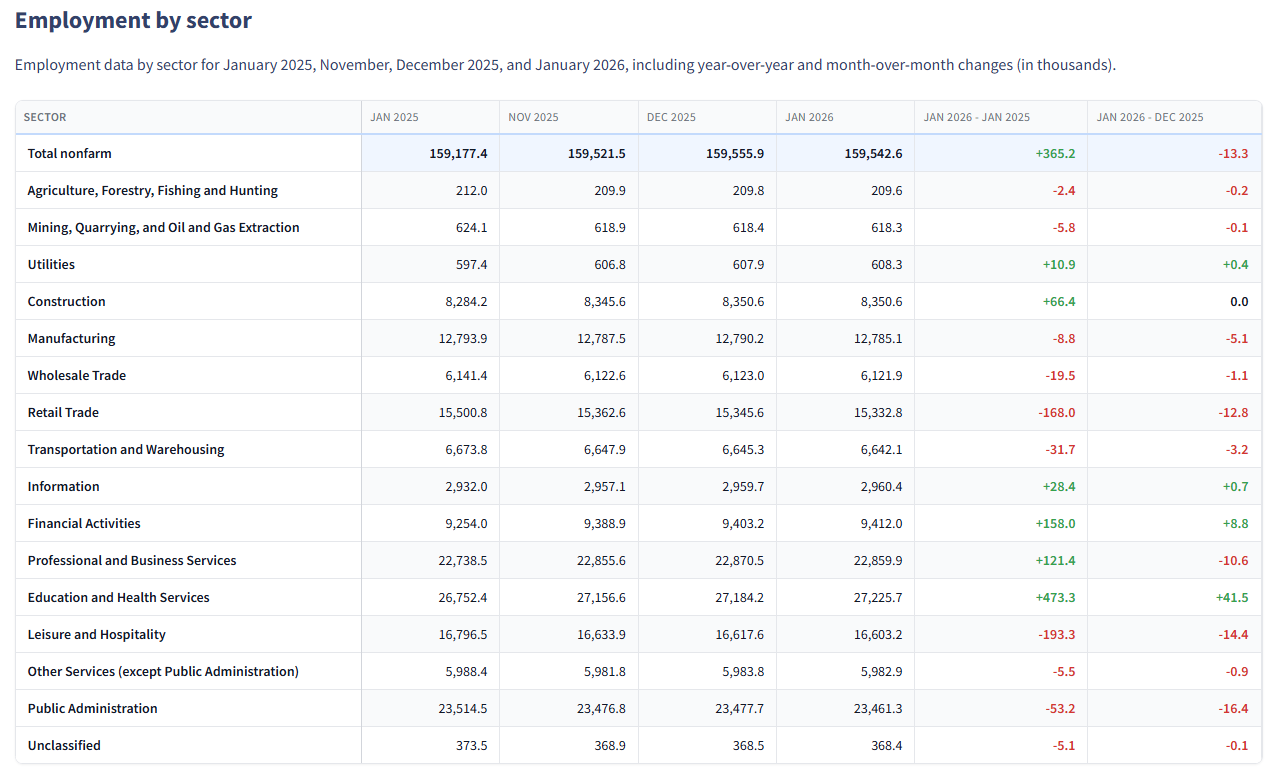Click the Employment by sector heading
Screen dimensions: 1283x779
pos(133,20)
